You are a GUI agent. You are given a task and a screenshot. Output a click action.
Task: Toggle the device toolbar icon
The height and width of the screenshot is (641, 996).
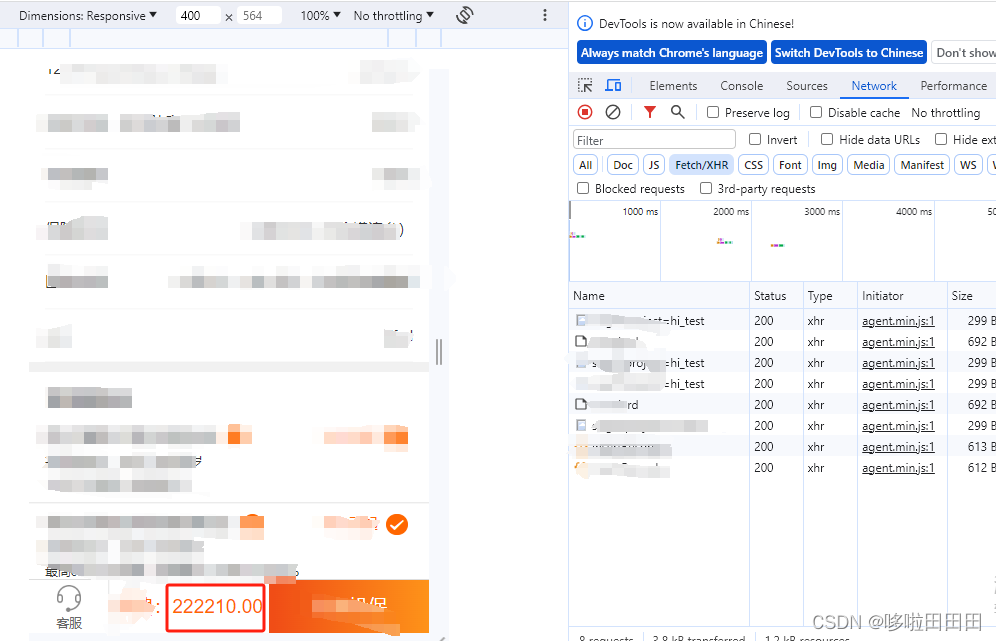point(613,85)
